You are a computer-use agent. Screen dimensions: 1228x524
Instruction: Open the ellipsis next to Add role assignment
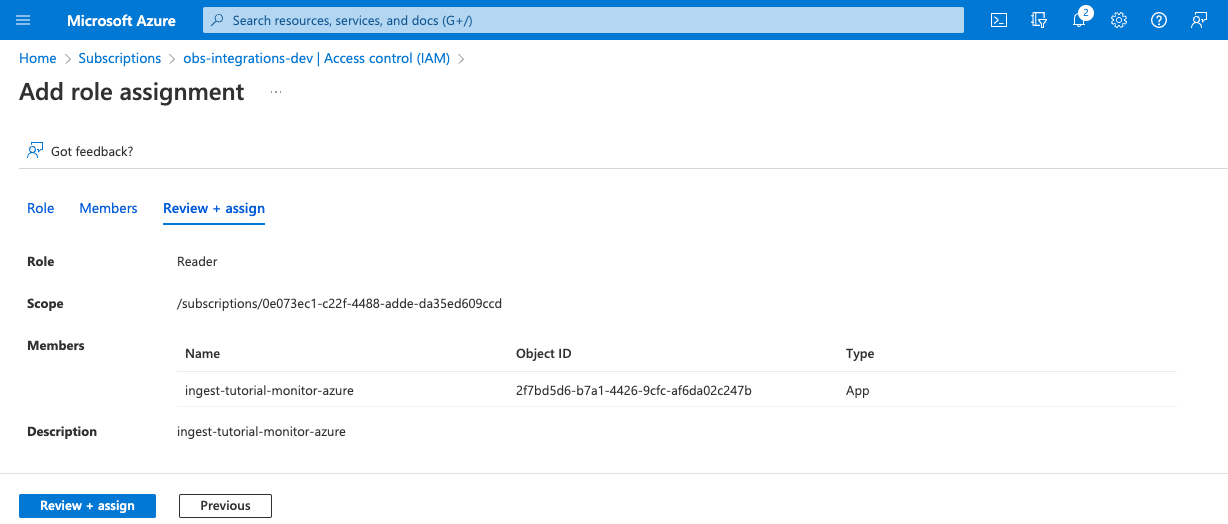tap(276, 92)
